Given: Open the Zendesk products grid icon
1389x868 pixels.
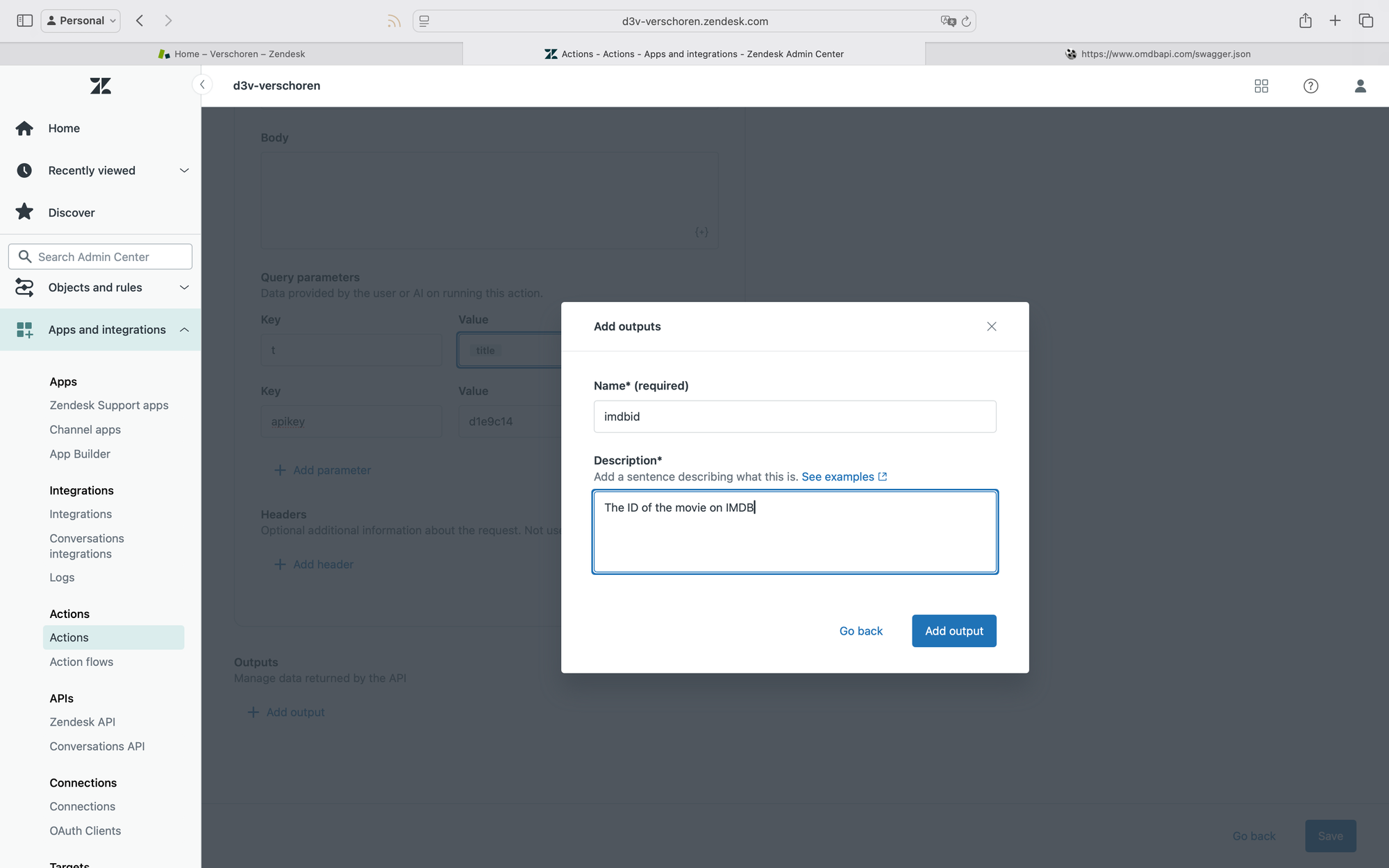Looking at the screenshot, I should pos(1261,85).
